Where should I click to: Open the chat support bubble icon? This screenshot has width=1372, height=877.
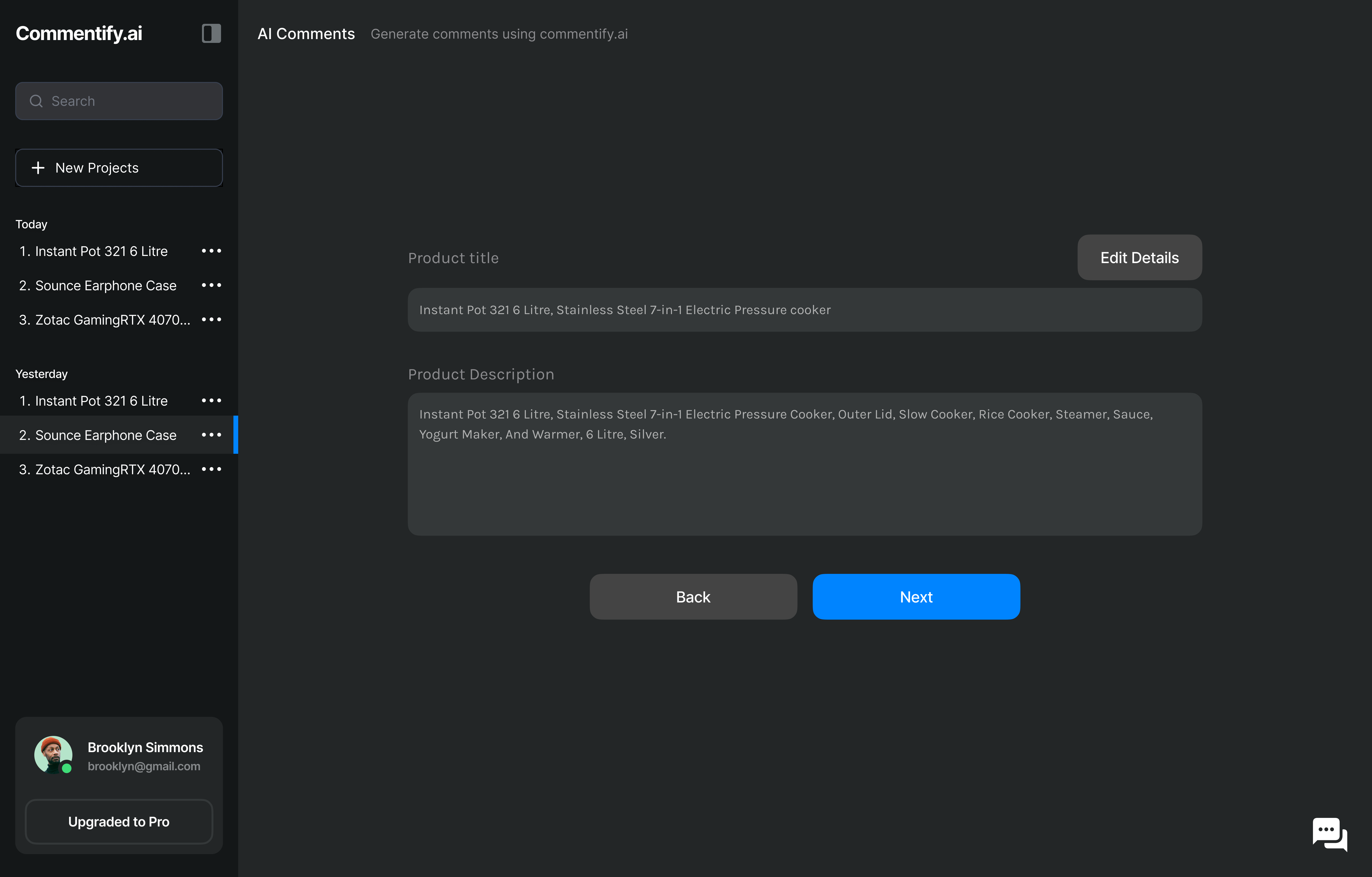click(1330, 834)
